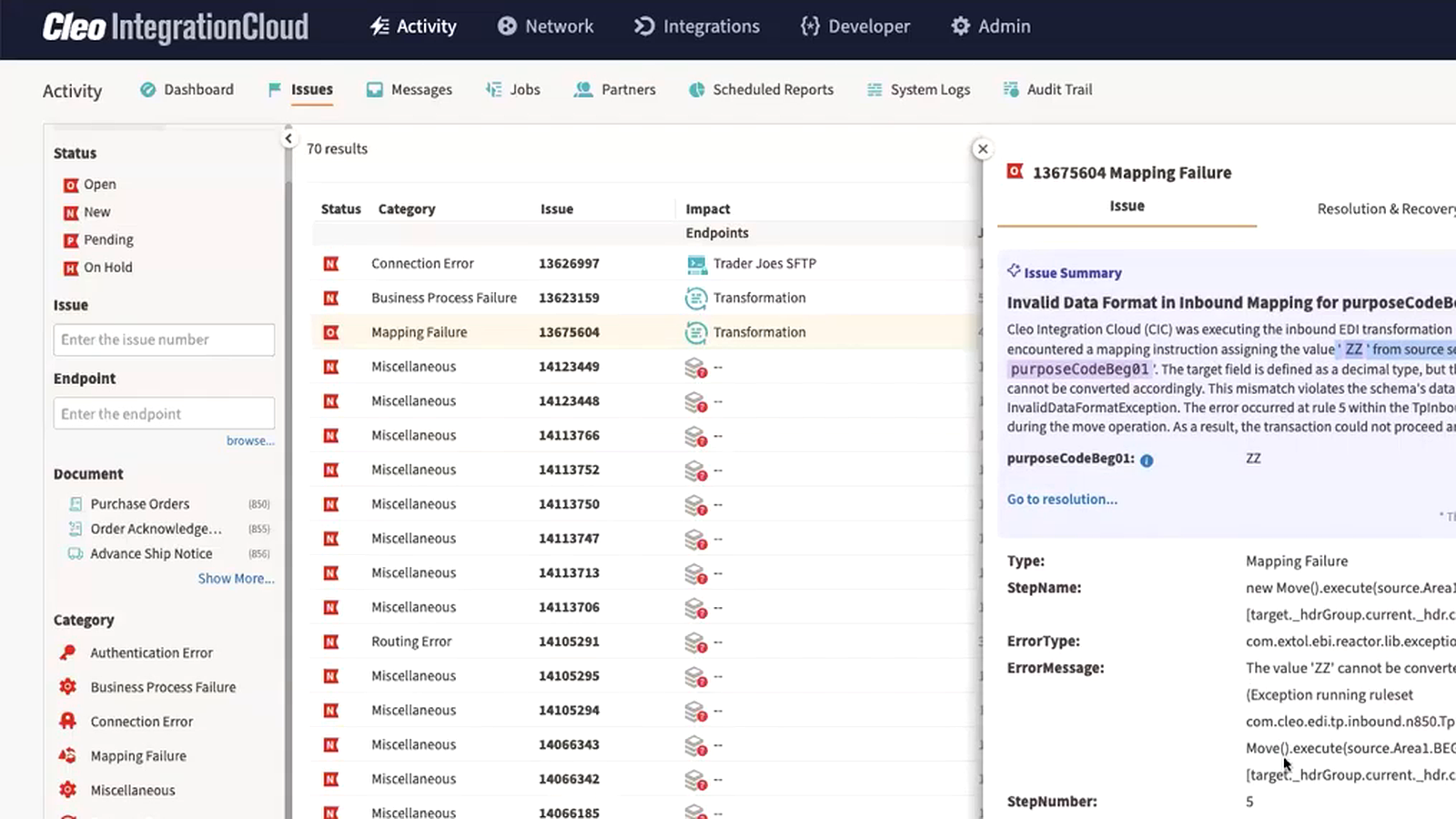The image size is (1456, 819).
Task: Switch to Issue tab in detail panel
Action: (1127, 207)
